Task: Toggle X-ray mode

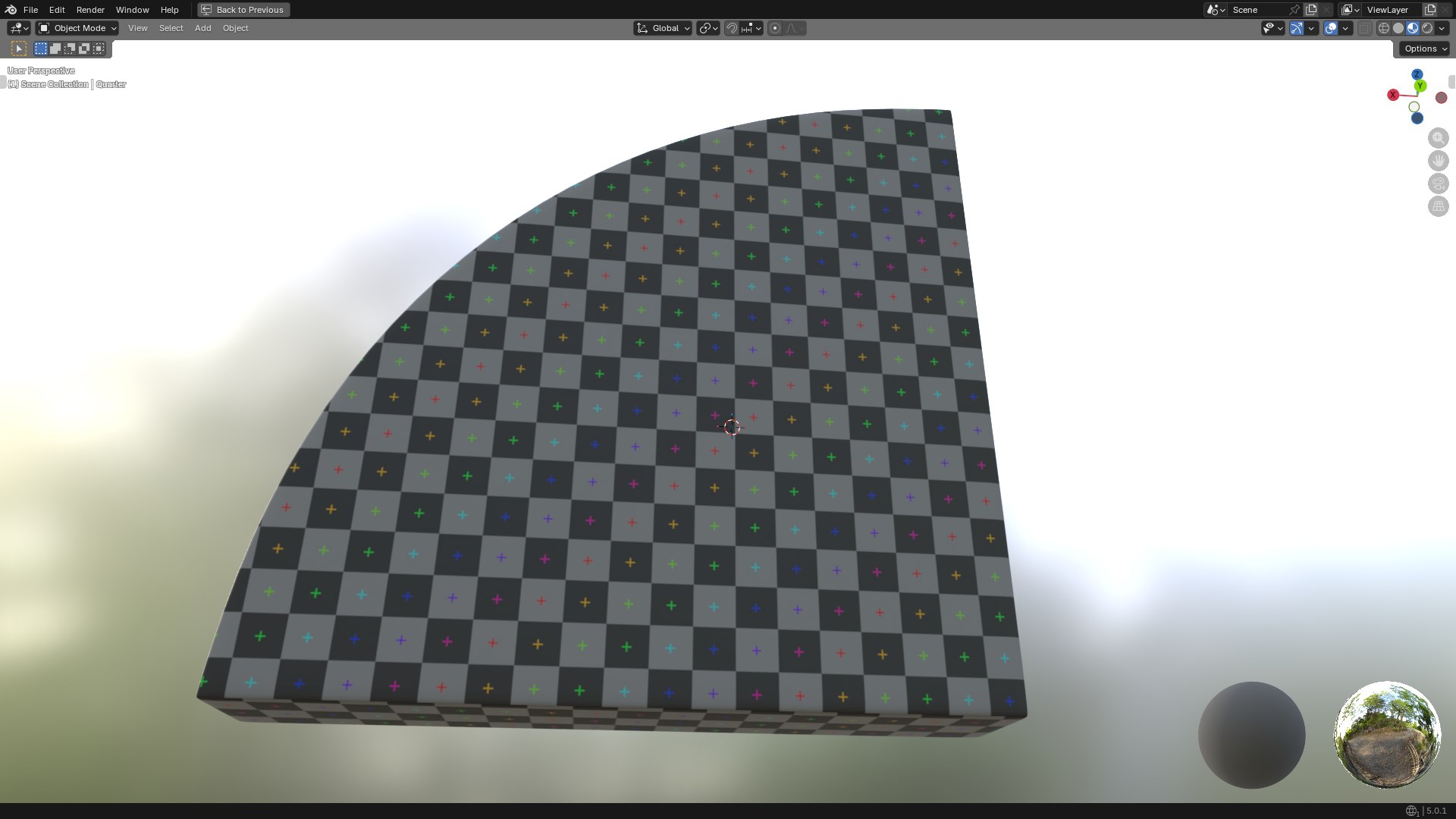Action: coord(1364,28)
